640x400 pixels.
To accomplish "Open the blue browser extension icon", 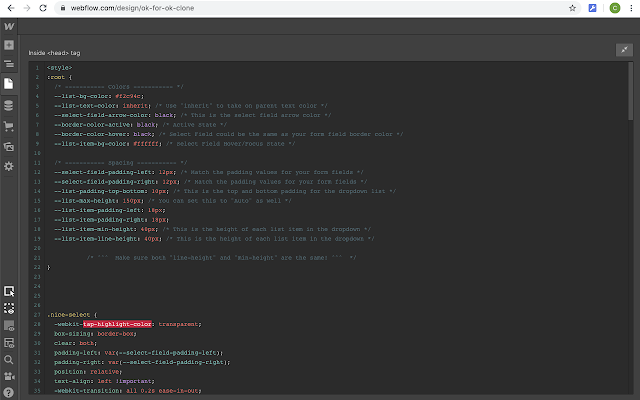I will [593, 8].
